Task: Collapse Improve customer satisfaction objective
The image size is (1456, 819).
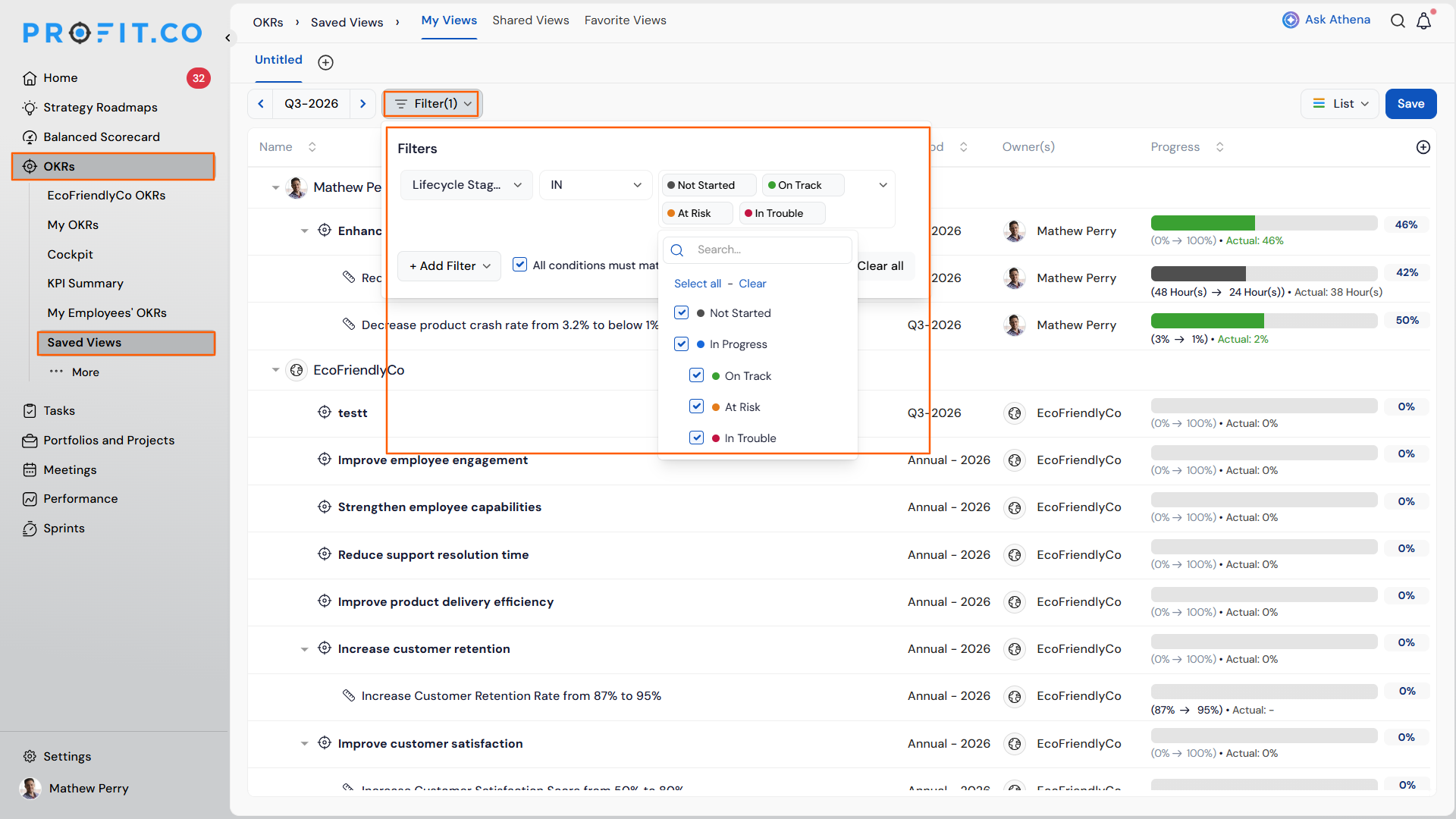Action: tap(304, 744)
